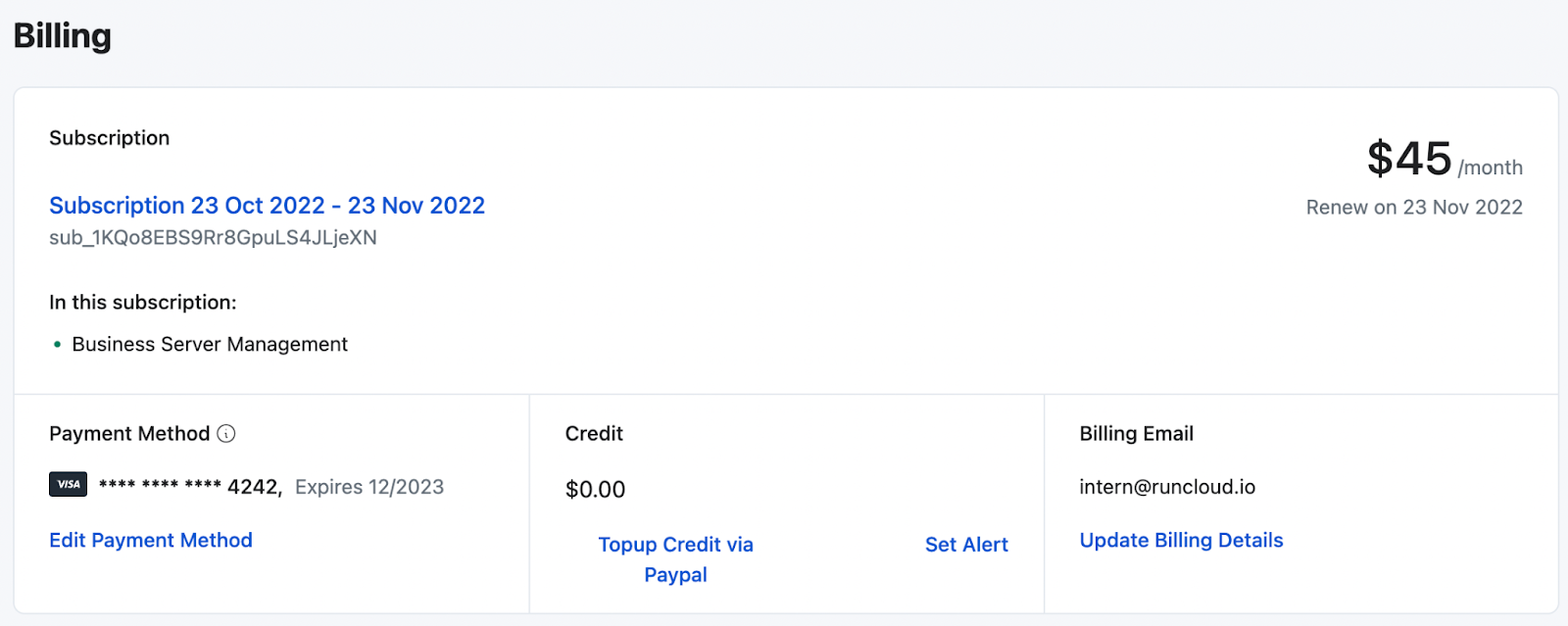Image resolution: width=1568 pixels, height=626 pixels.
Task: Click the Billing Email label
Action: [1136, 434]
